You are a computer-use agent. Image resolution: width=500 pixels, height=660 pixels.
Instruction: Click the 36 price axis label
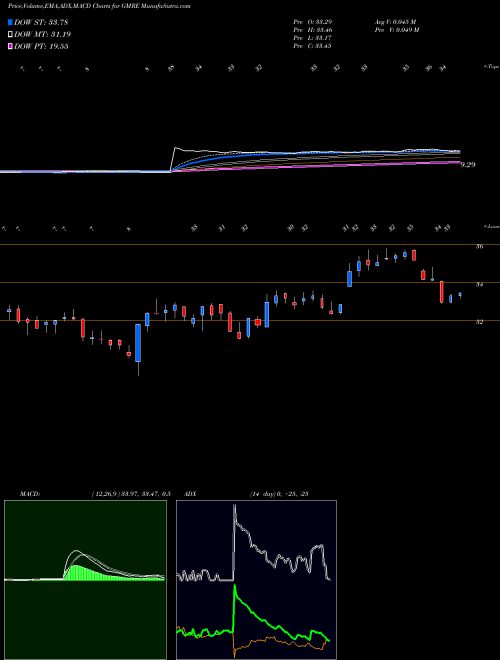479,247
